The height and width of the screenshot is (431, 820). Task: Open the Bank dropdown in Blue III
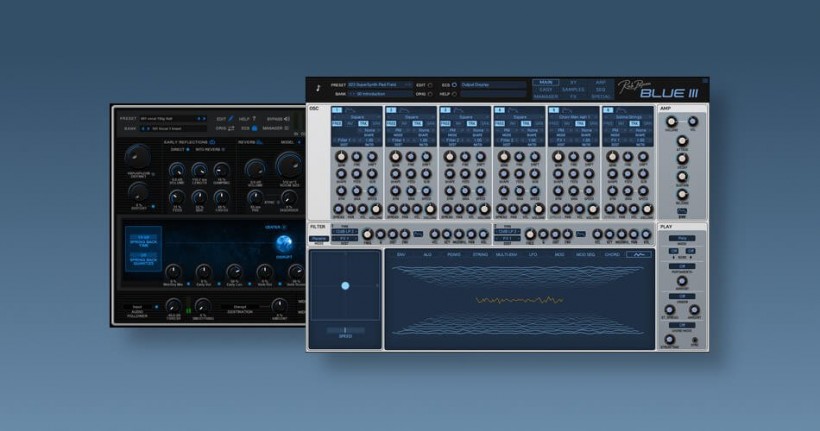tap(377, 94)
